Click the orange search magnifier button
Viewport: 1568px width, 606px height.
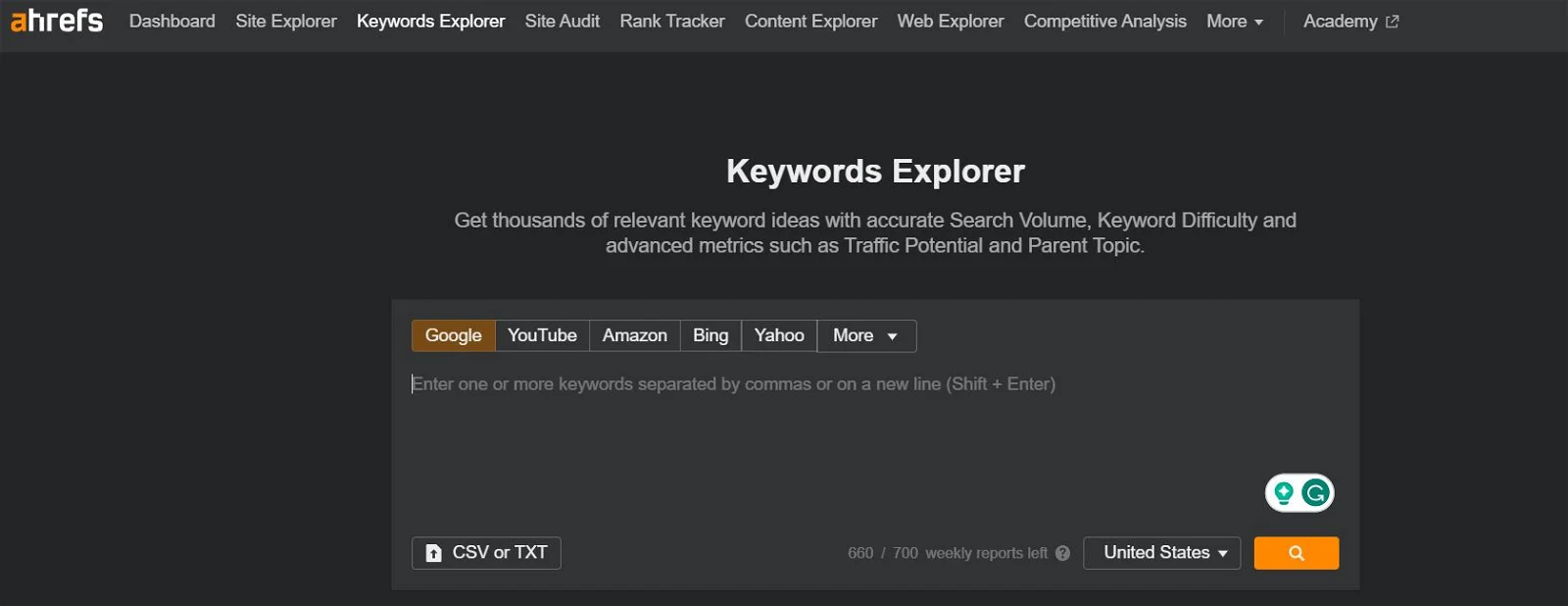pyautogui.click(x=1296, y=553)
